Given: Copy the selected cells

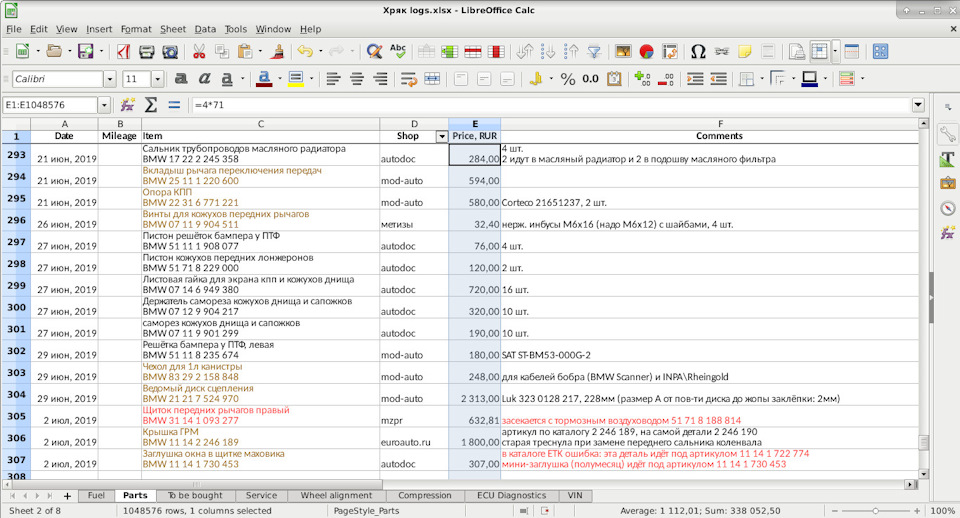Looking at the screenshot, I should point(222,51).
